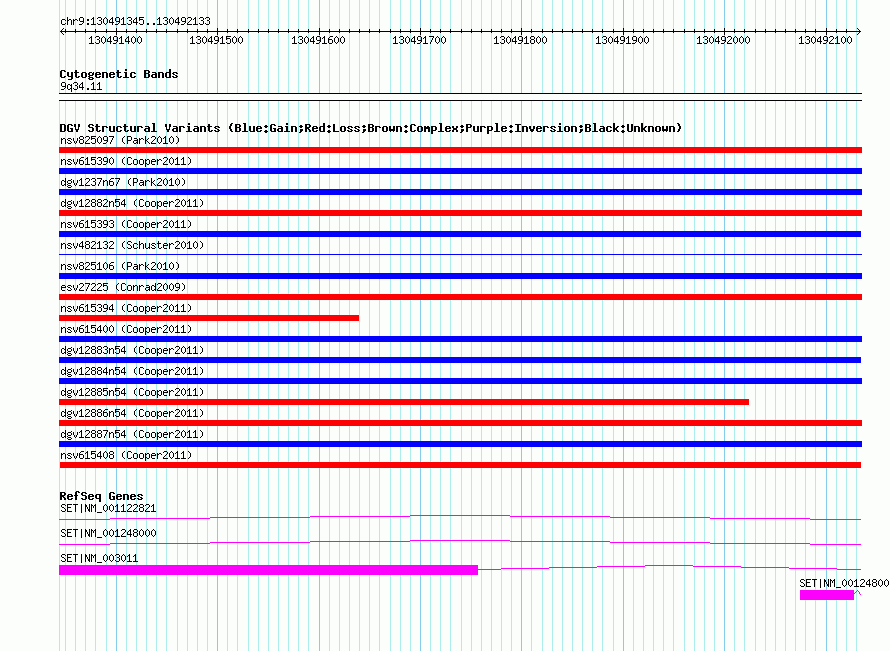Click the nsv615393 (Cooper2011) variant label
890x651 pixels.
(126, 224)
